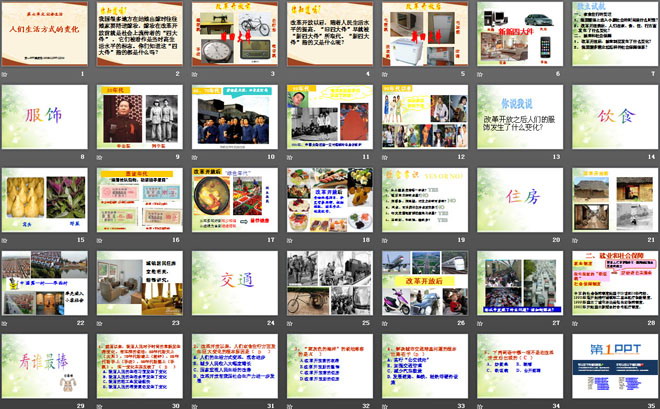Select slide 28 titled 就业和社会保障
This screenshot has height=409, width=660.
tap(615, 283)
